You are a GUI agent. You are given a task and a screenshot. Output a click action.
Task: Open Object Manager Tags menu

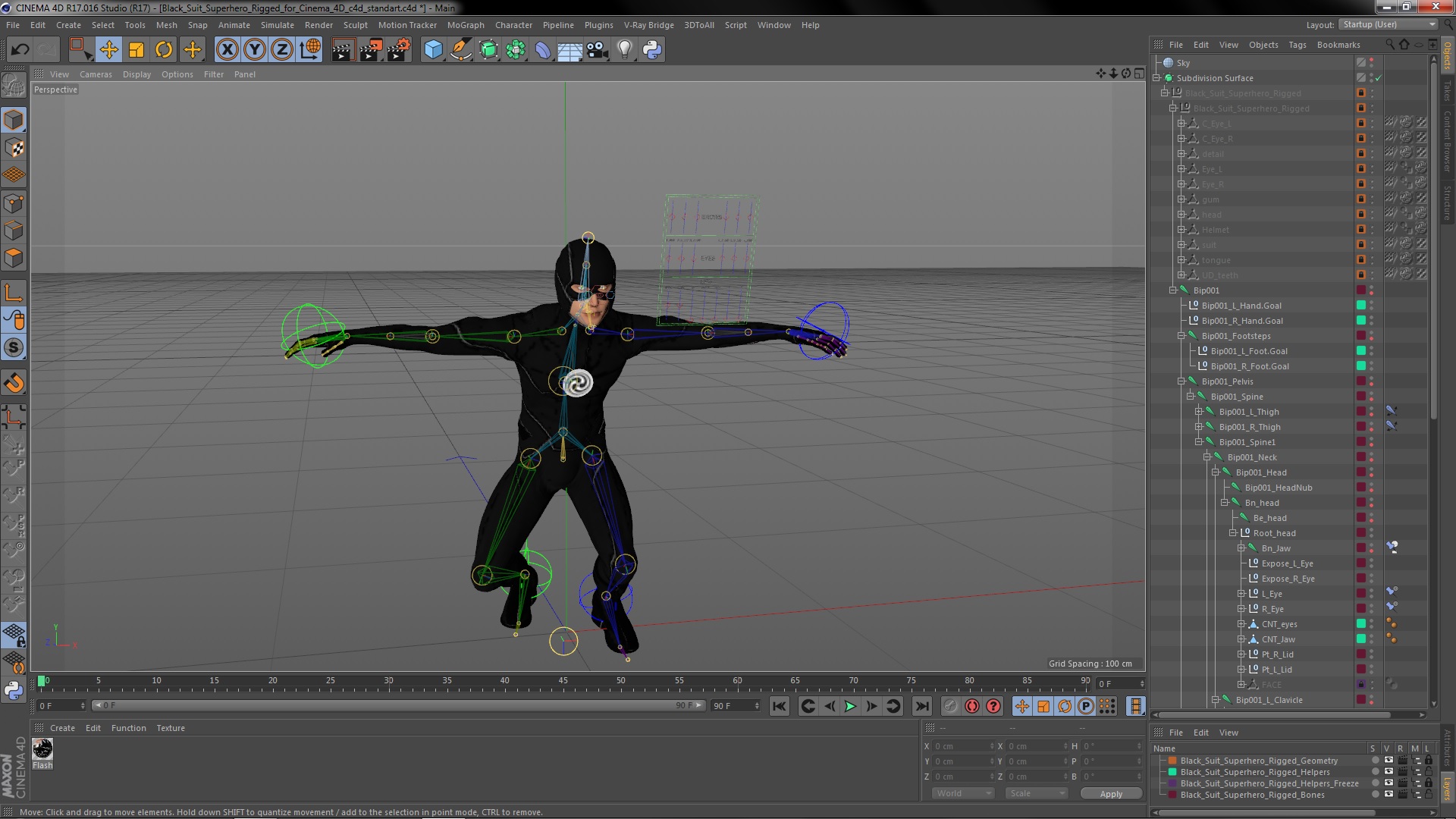tap(1297, 45)
